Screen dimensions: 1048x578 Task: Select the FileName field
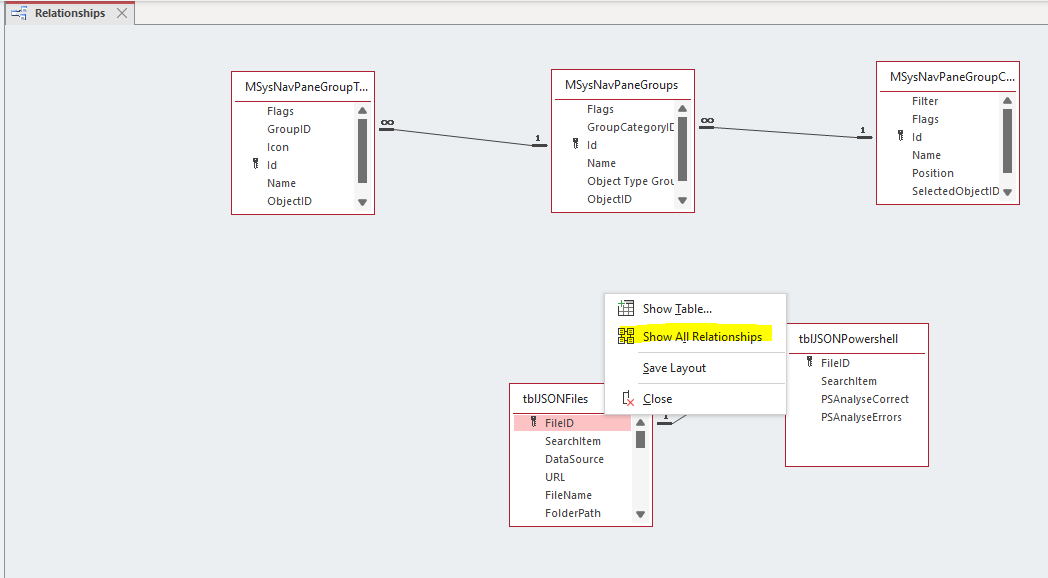[568, 495]
